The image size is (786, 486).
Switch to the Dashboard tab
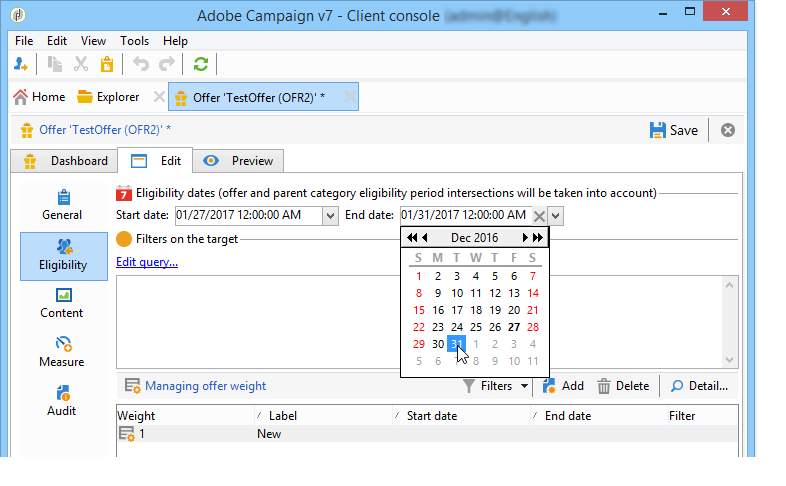pos(65,161)
